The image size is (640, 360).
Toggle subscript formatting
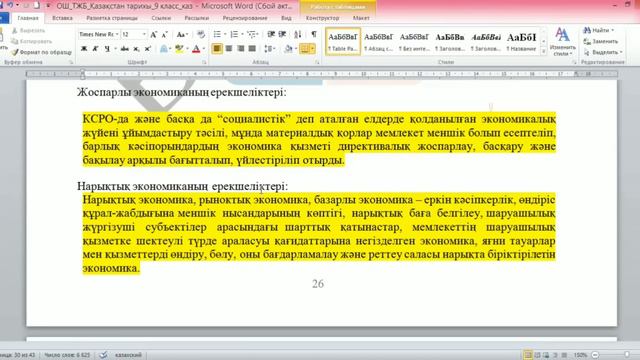pos(136,49)
